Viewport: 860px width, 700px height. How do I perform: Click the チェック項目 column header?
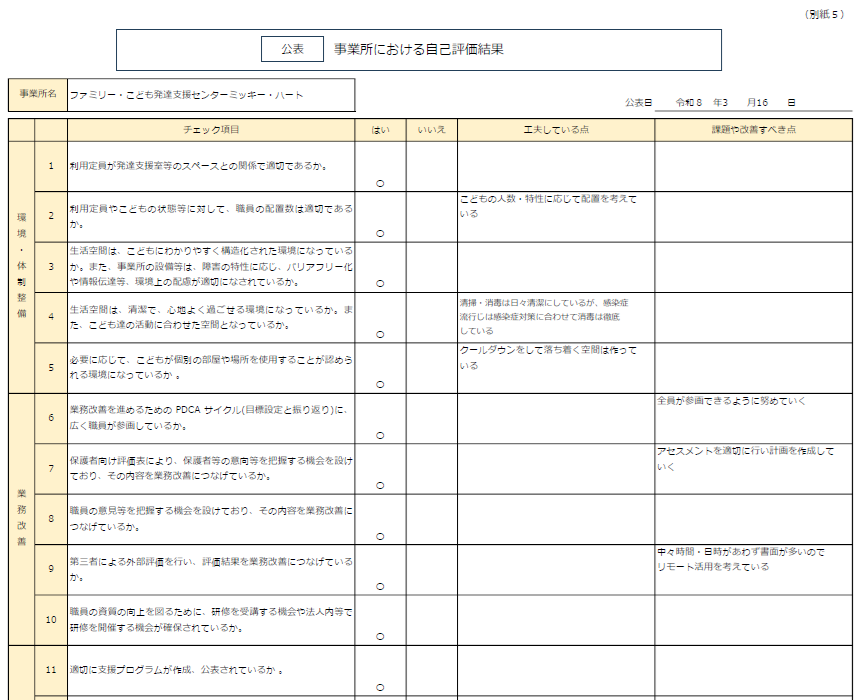point(211,130)
